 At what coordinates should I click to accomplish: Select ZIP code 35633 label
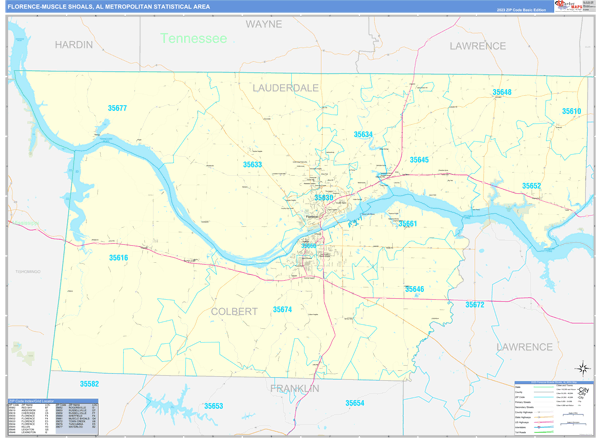click(x=252, y=164)
